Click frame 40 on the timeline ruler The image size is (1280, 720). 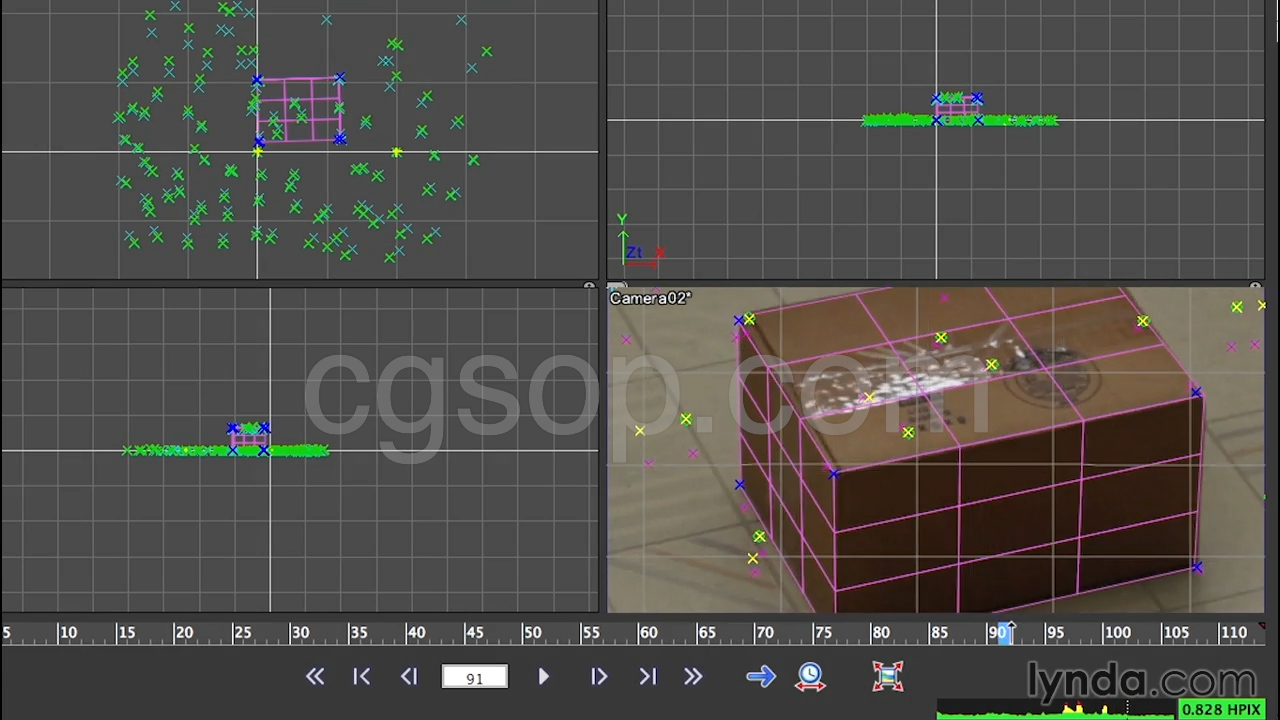pos(416,632)
